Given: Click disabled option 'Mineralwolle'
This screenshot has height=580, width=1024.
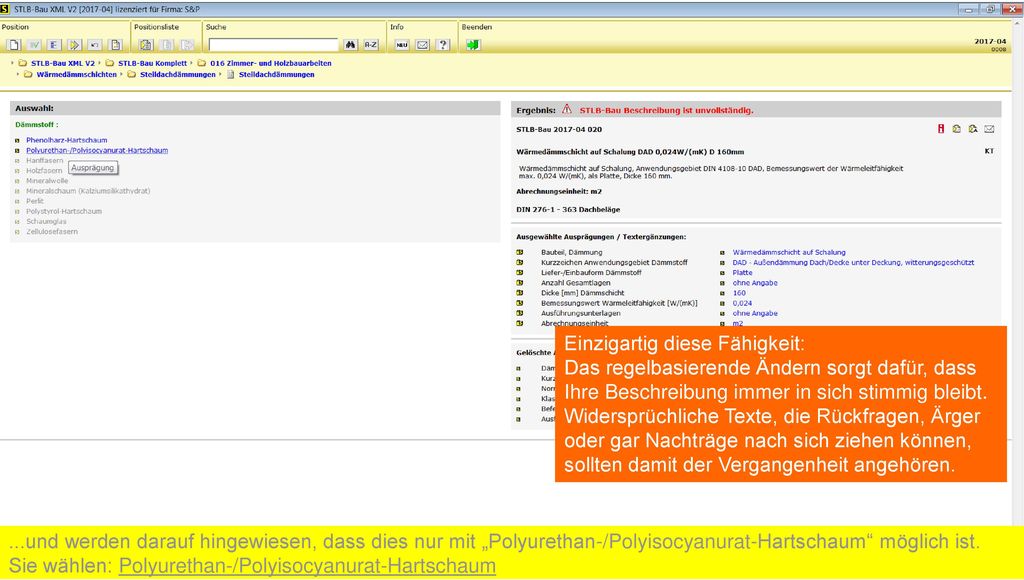Looking at the screenshot, I should point(47,181).
